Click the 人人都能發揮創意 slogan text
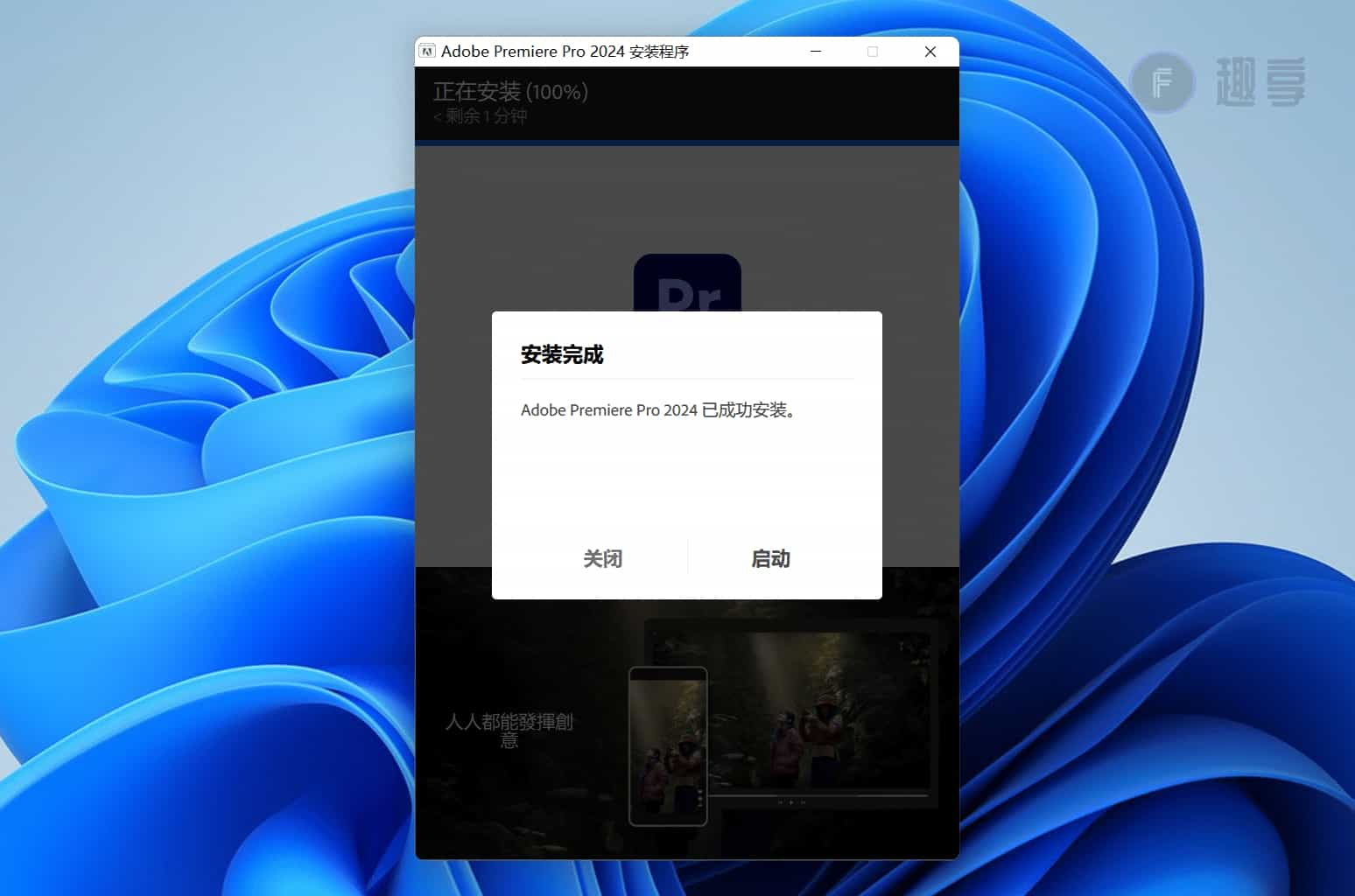Image resolution: width=1355 pixels, height=896 pixels. tap(509, 730)
